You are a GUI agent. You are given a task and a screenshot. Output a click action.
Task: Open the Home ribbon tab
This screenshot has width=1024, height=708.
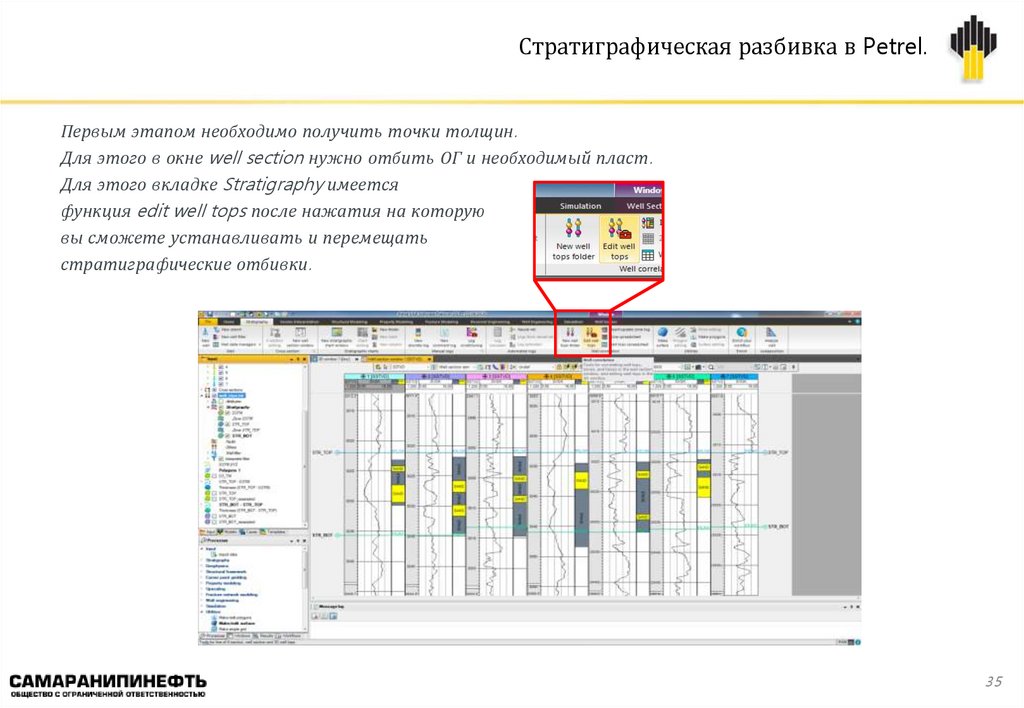click(229, 322)
